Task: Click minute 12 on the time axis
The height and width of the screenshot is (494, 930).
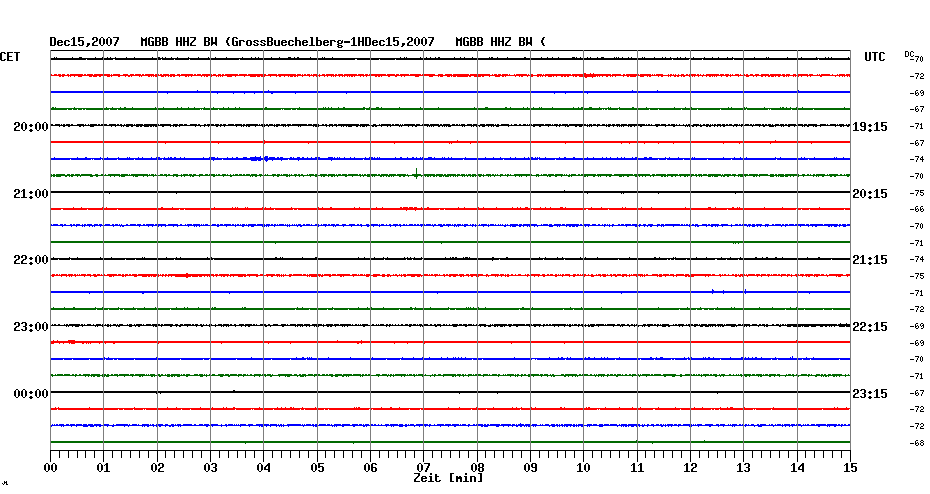Action: coord(690,468)
